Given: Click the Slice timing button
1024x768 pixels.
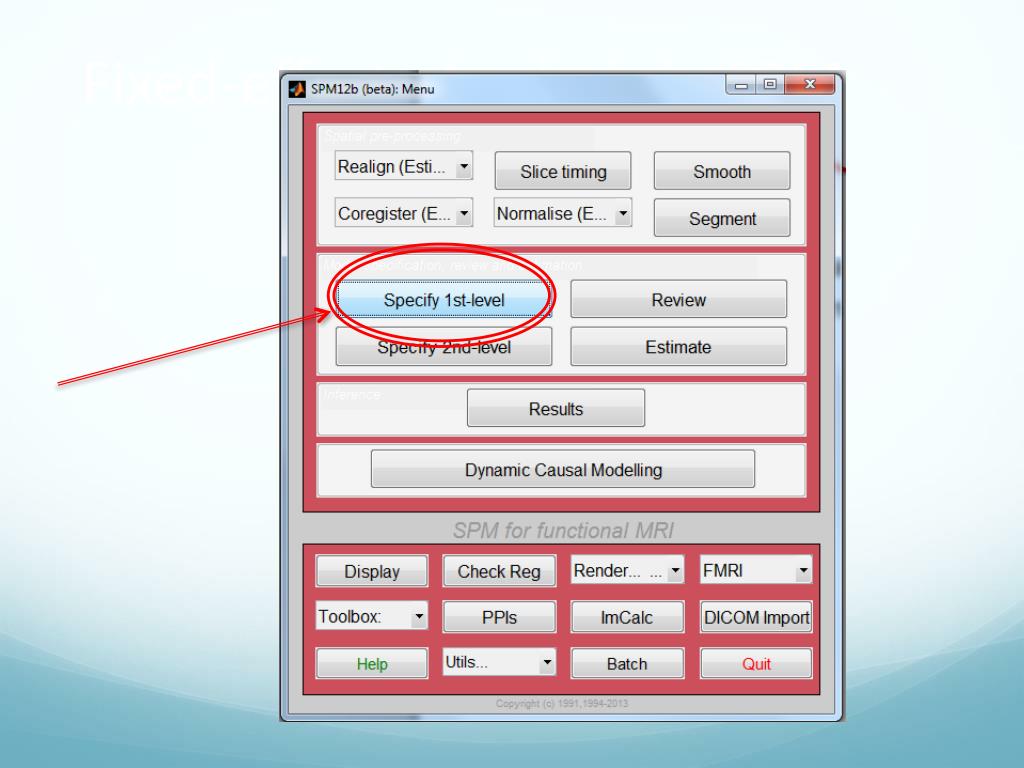Looking at the screenshot, I should [x=563, y=171].
